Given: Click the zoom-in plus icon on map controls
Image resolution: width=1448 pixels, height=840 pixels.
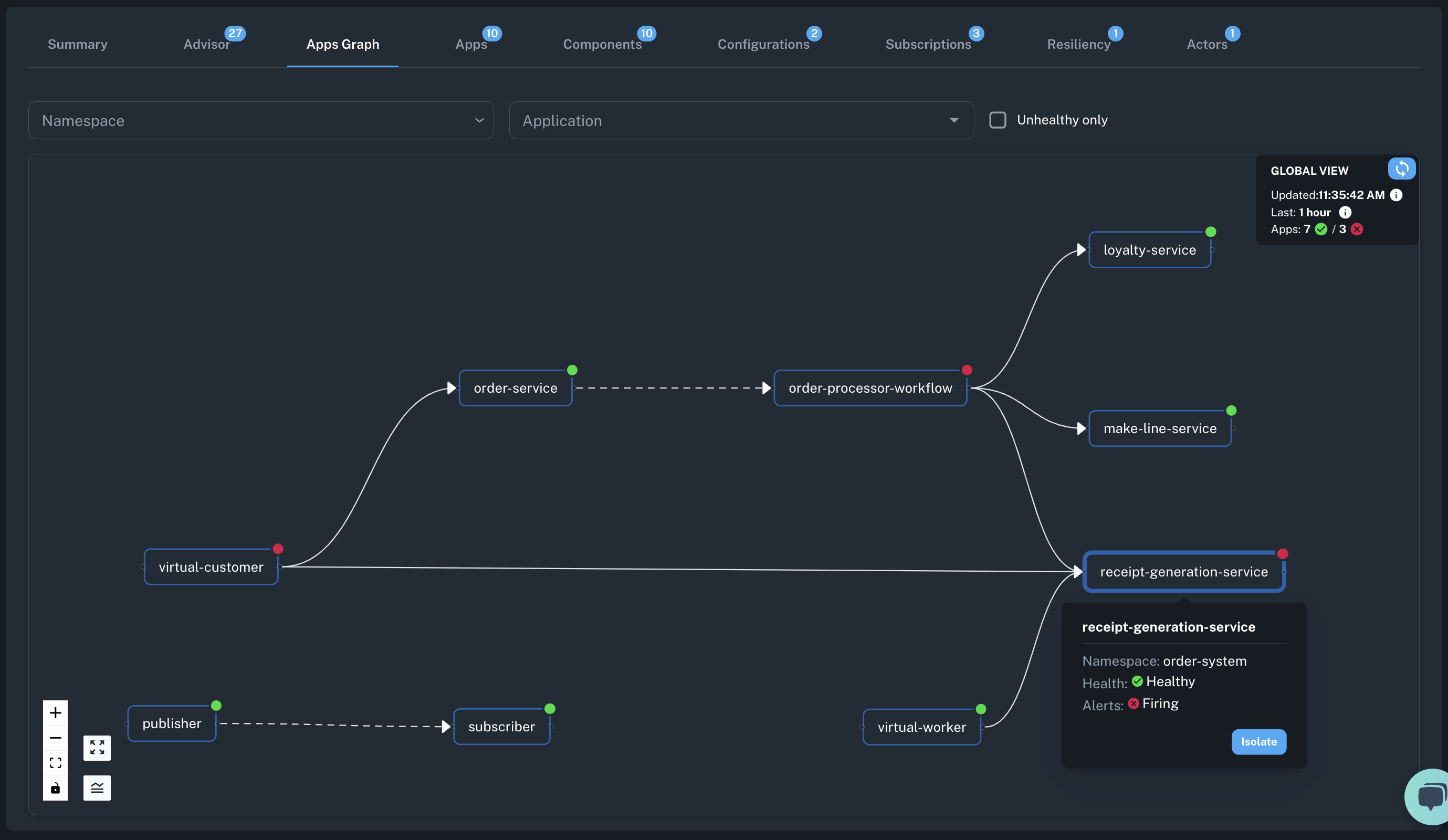Looking at the screenshot, I should [x=55, y=712].
